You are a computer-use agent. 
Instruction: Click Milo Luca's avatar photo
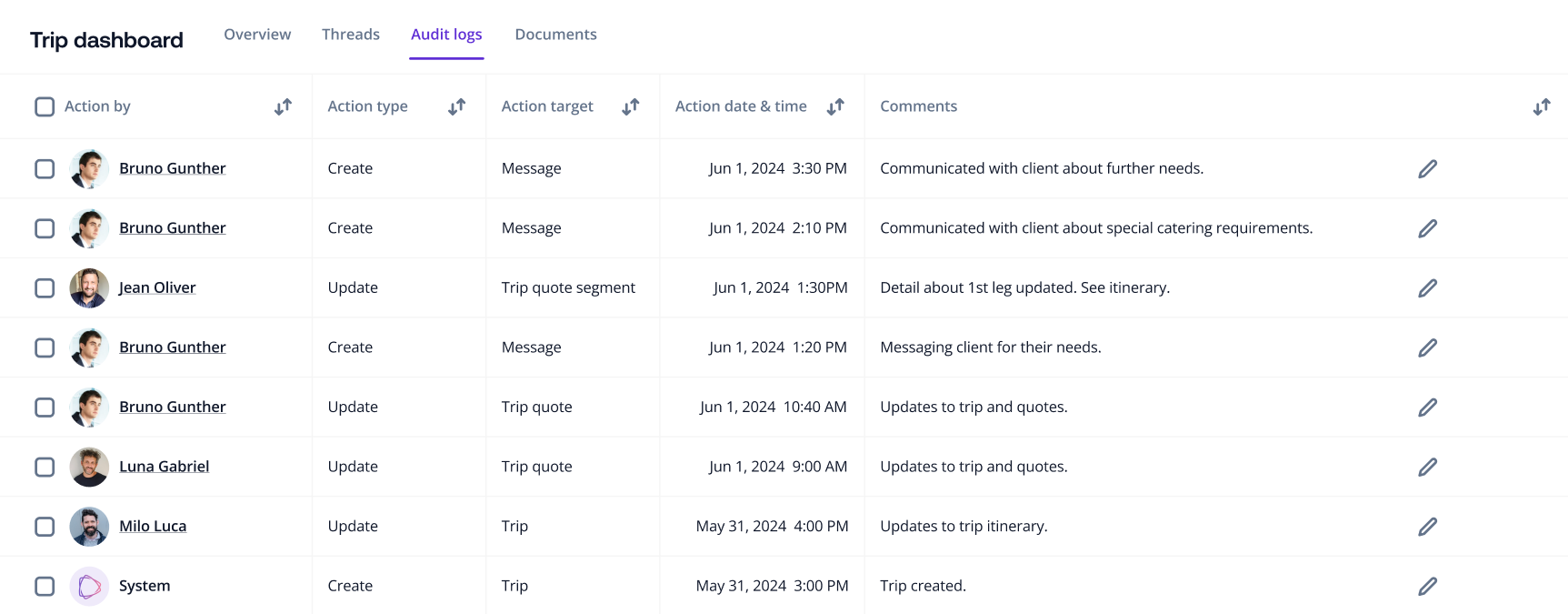(x=89, y=526)
